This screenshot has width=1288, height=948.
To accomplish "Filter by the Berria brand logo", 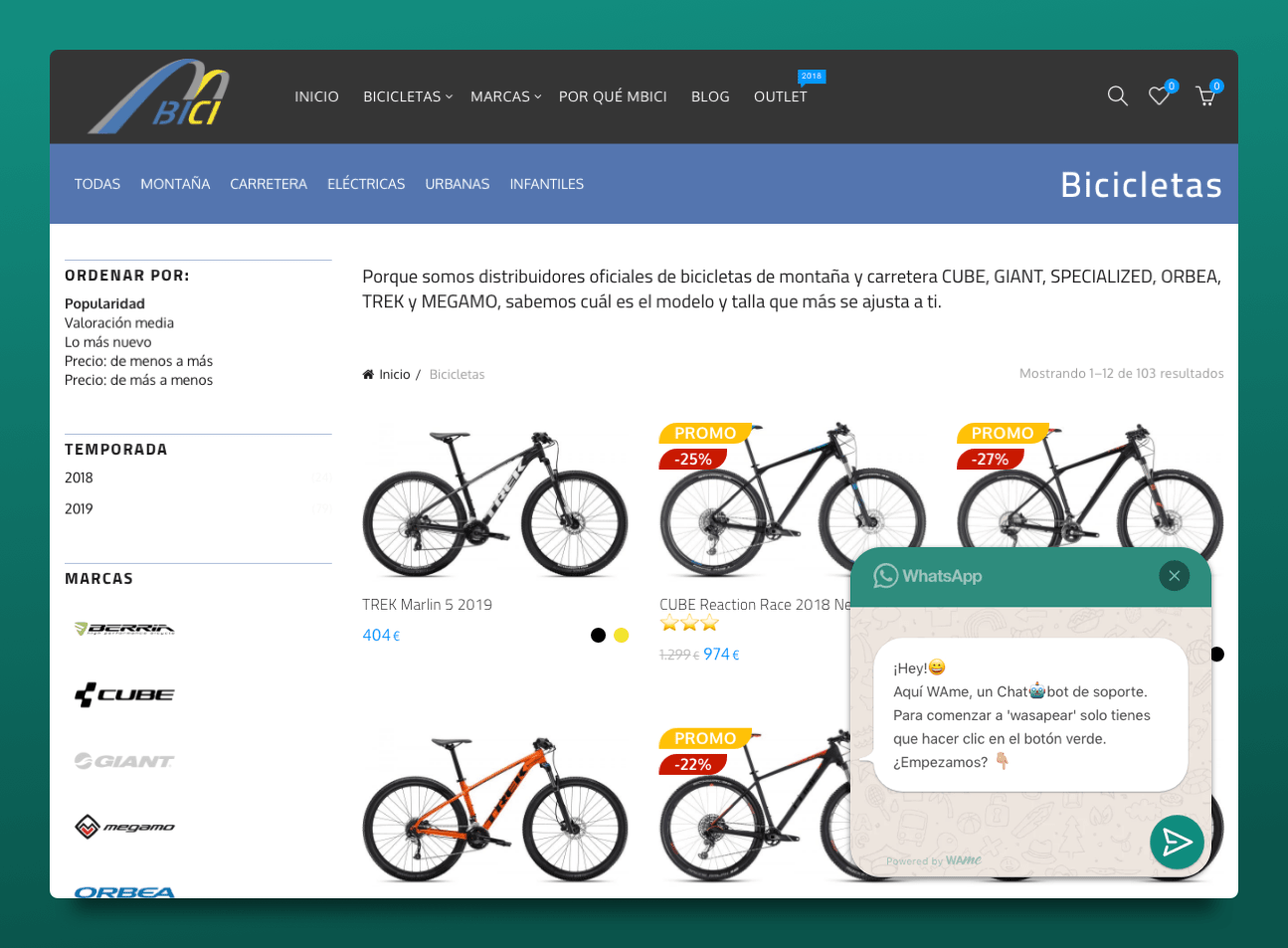I will 124,629.
